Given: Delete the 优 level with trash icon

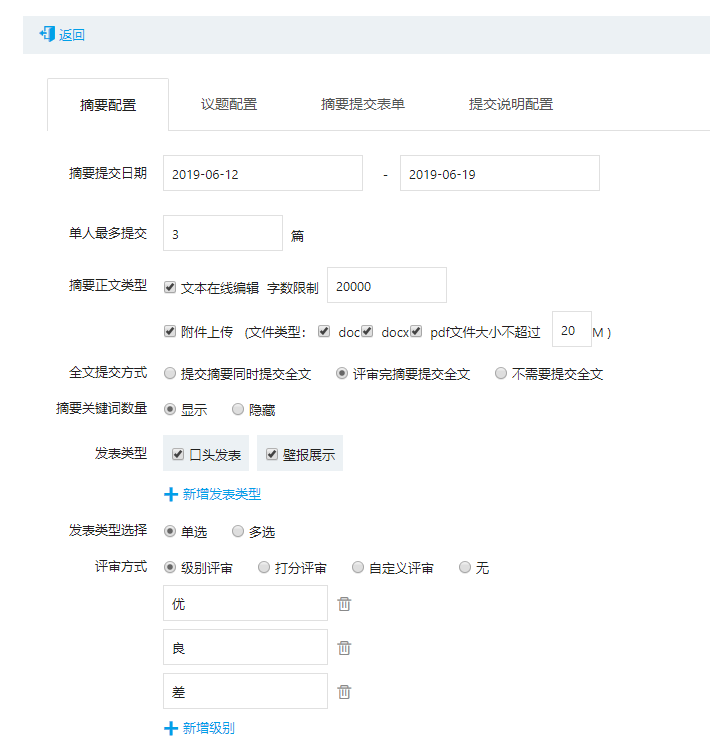Looking at the screenshot, I should [344, 603].
